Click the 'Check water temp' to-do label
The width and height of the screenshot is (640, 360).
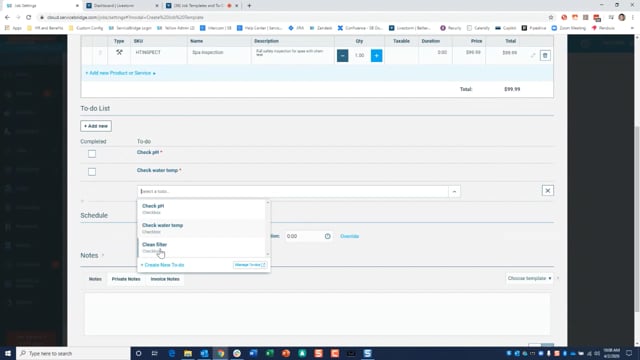pyautogui.click(x=157, y=170)
